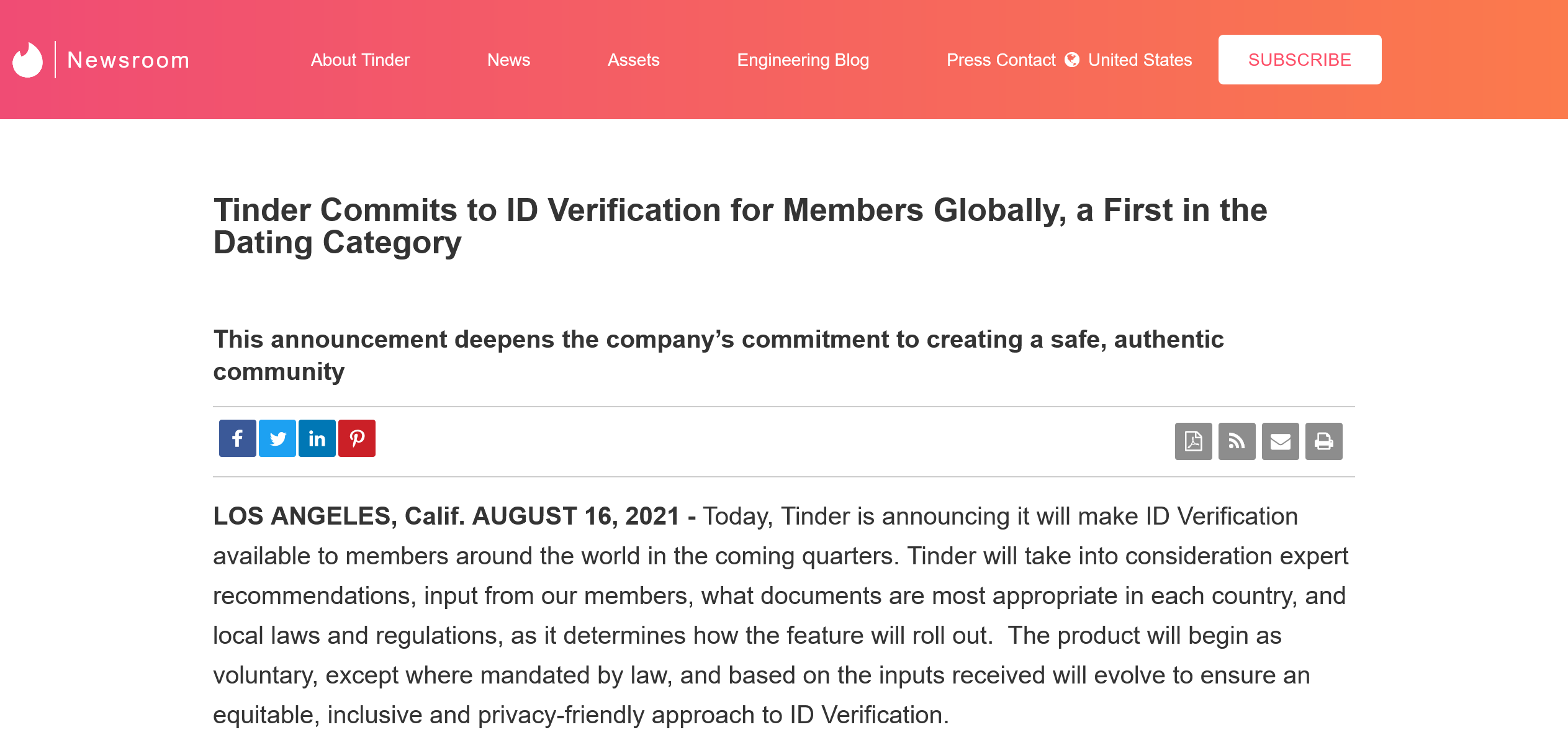Open the RSS feed icon
This screenshot has width=1568, height=740.
click(x=1237, y=441)
